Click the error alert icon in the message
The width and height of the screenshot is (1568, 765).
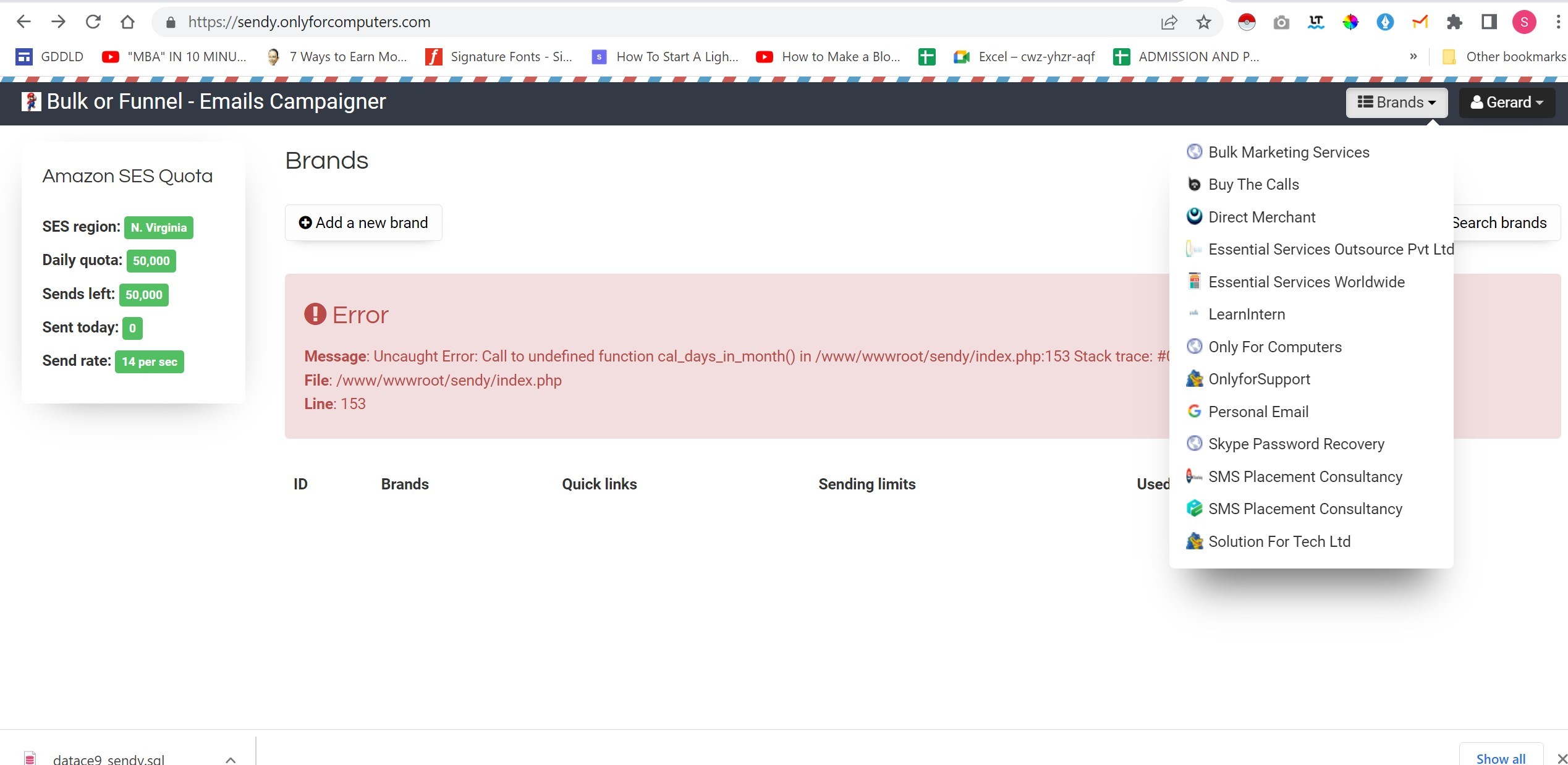point(315,315)
